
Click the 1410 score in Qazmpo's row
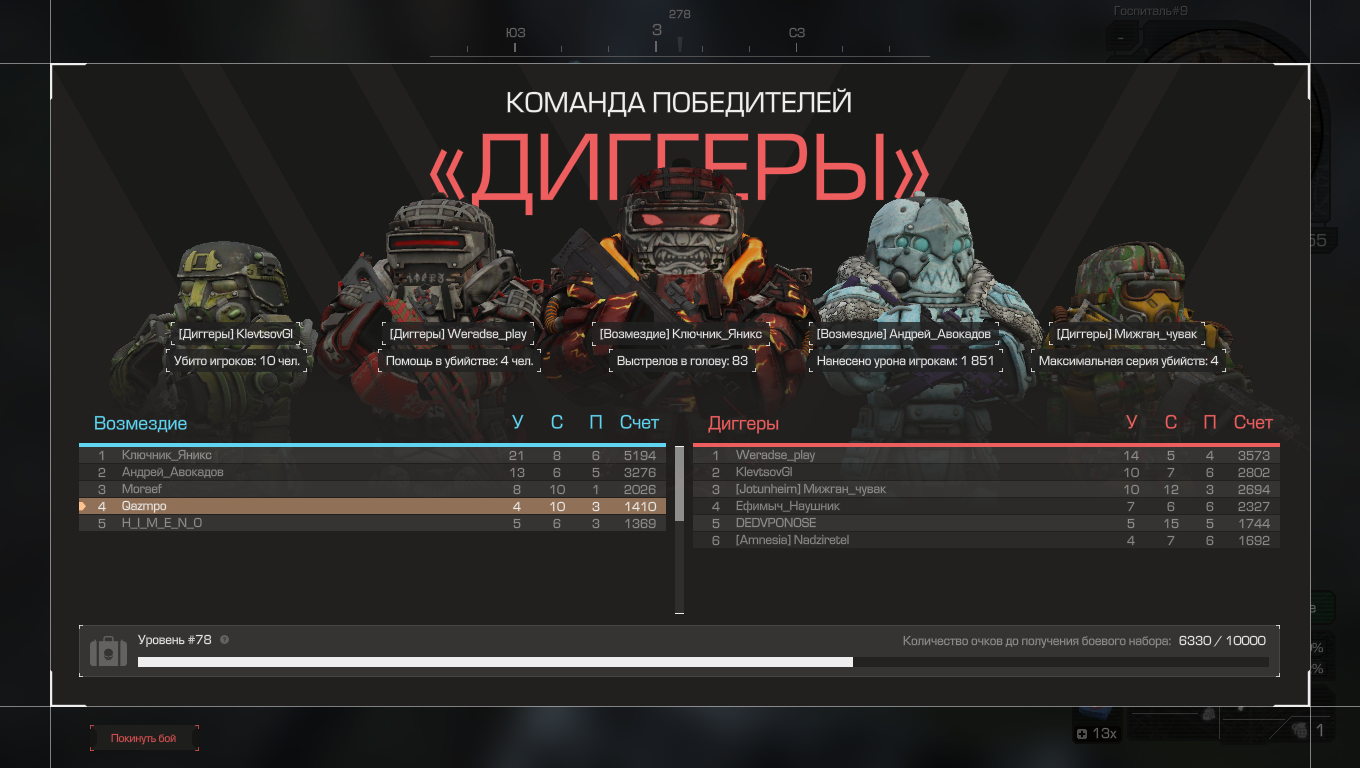pos(639,506)
